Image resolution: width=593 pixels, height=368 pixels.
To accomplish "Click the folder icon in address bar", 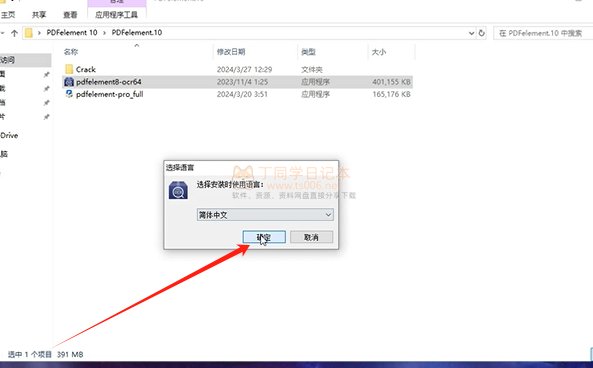I will click(x=28, y=33).
